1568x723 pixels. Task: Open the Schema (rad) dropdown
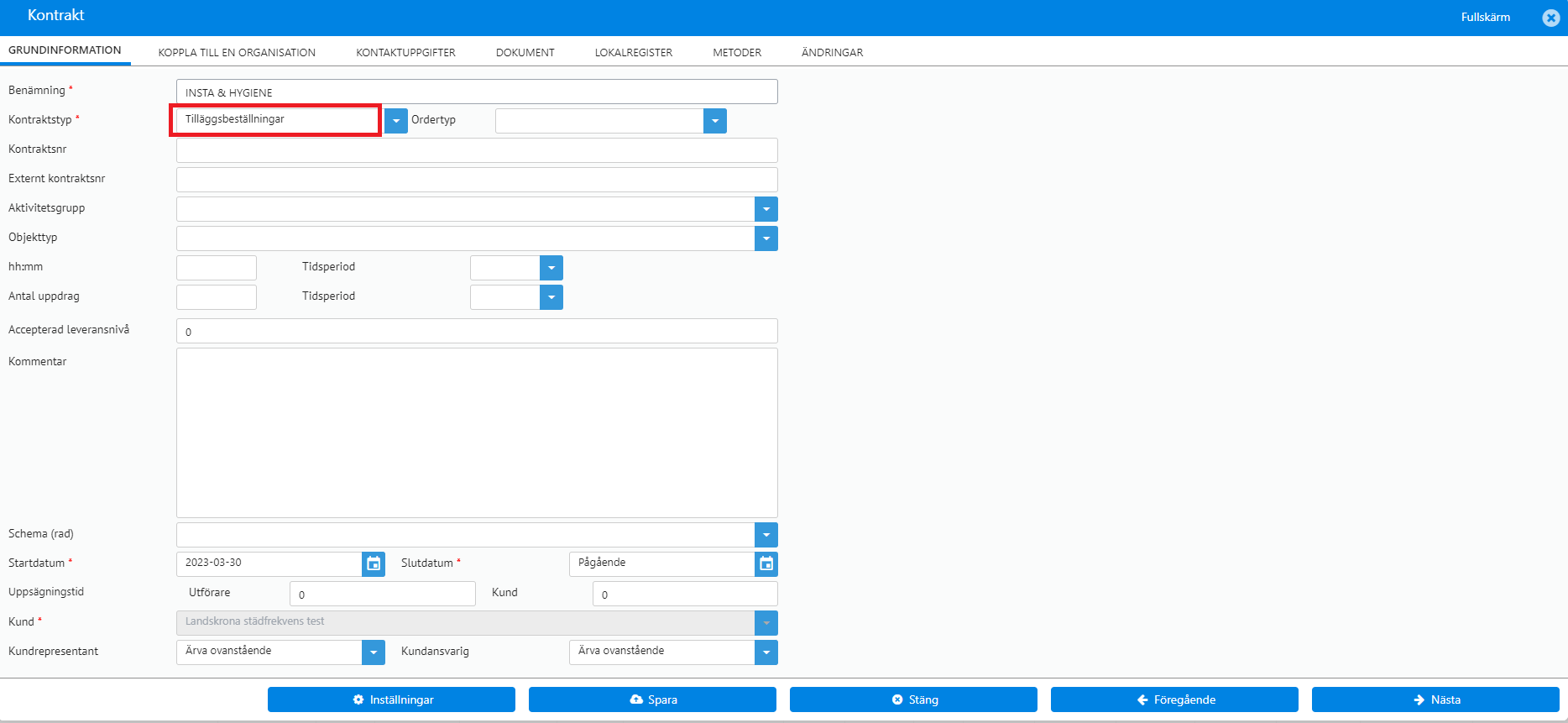(766, 535)
